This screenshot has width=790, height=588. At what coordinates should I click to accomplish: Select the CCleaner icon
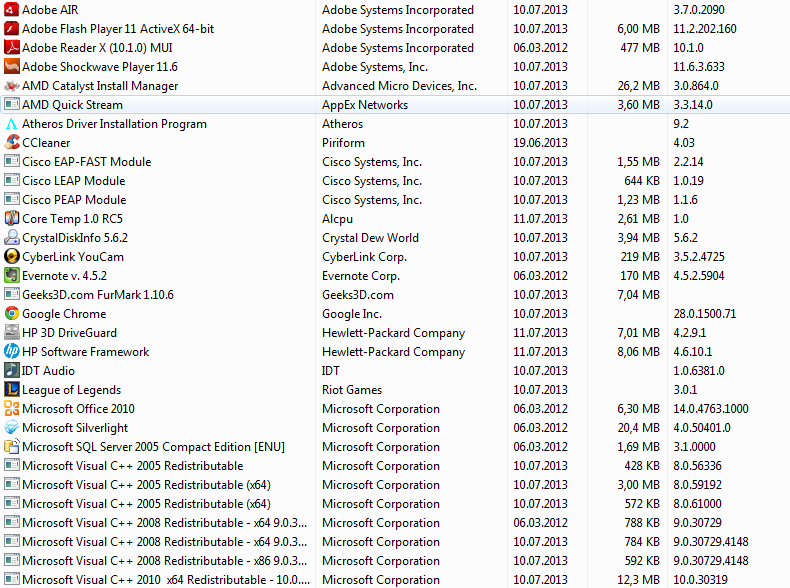pyautogui.click(x=12, y=143)
